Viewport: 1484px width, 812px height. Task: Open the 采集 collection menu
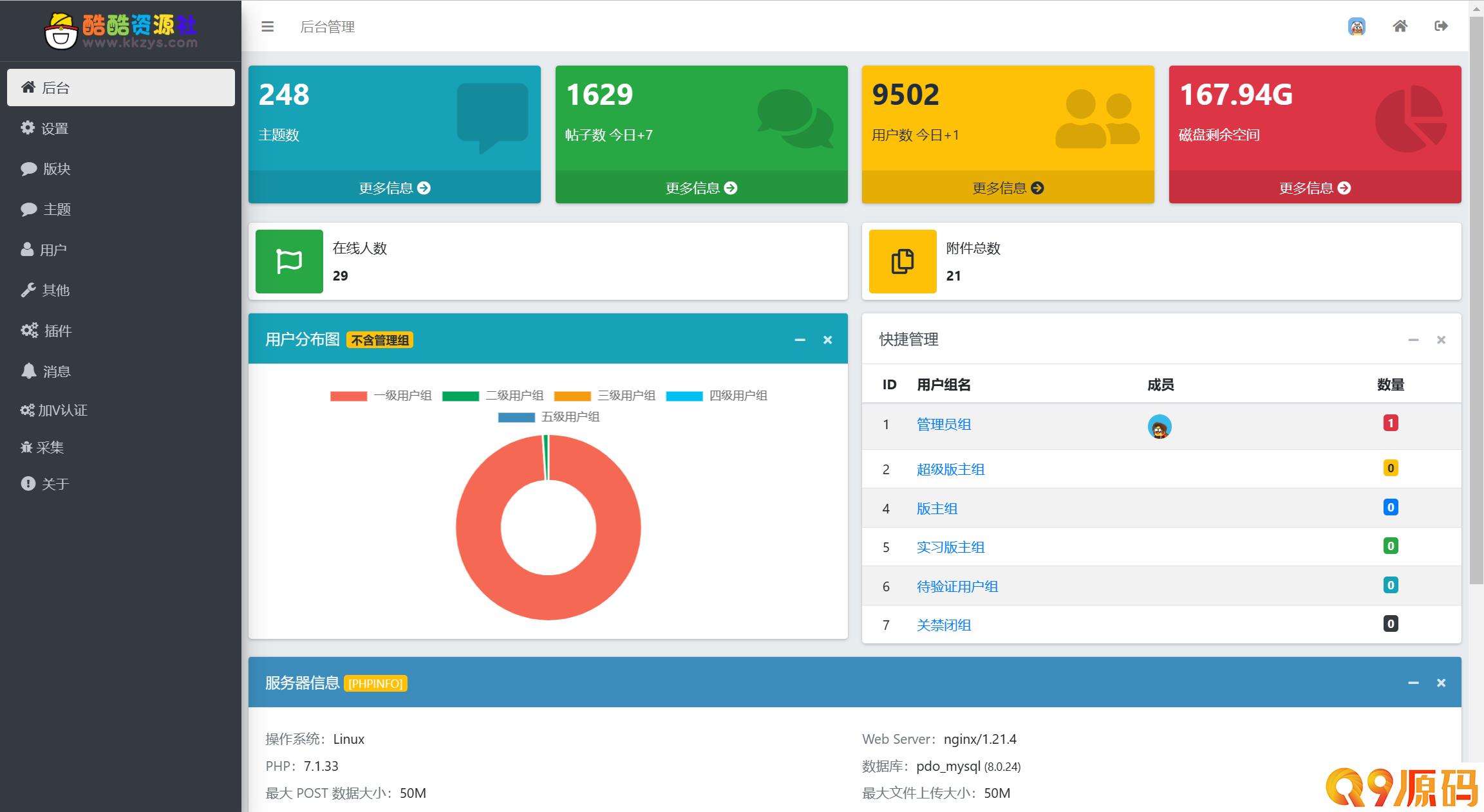coord(121,447)
